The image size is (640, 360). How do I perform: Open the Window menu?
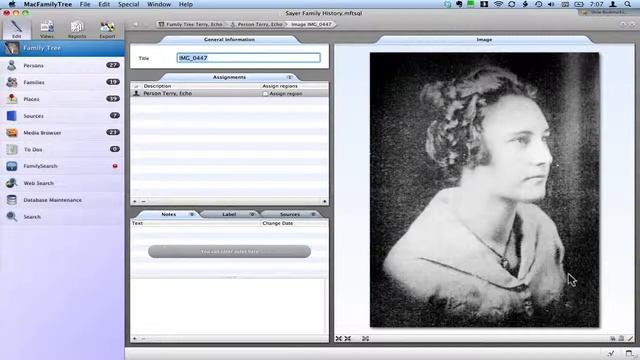pyautogui.click(x=159, y=4)
